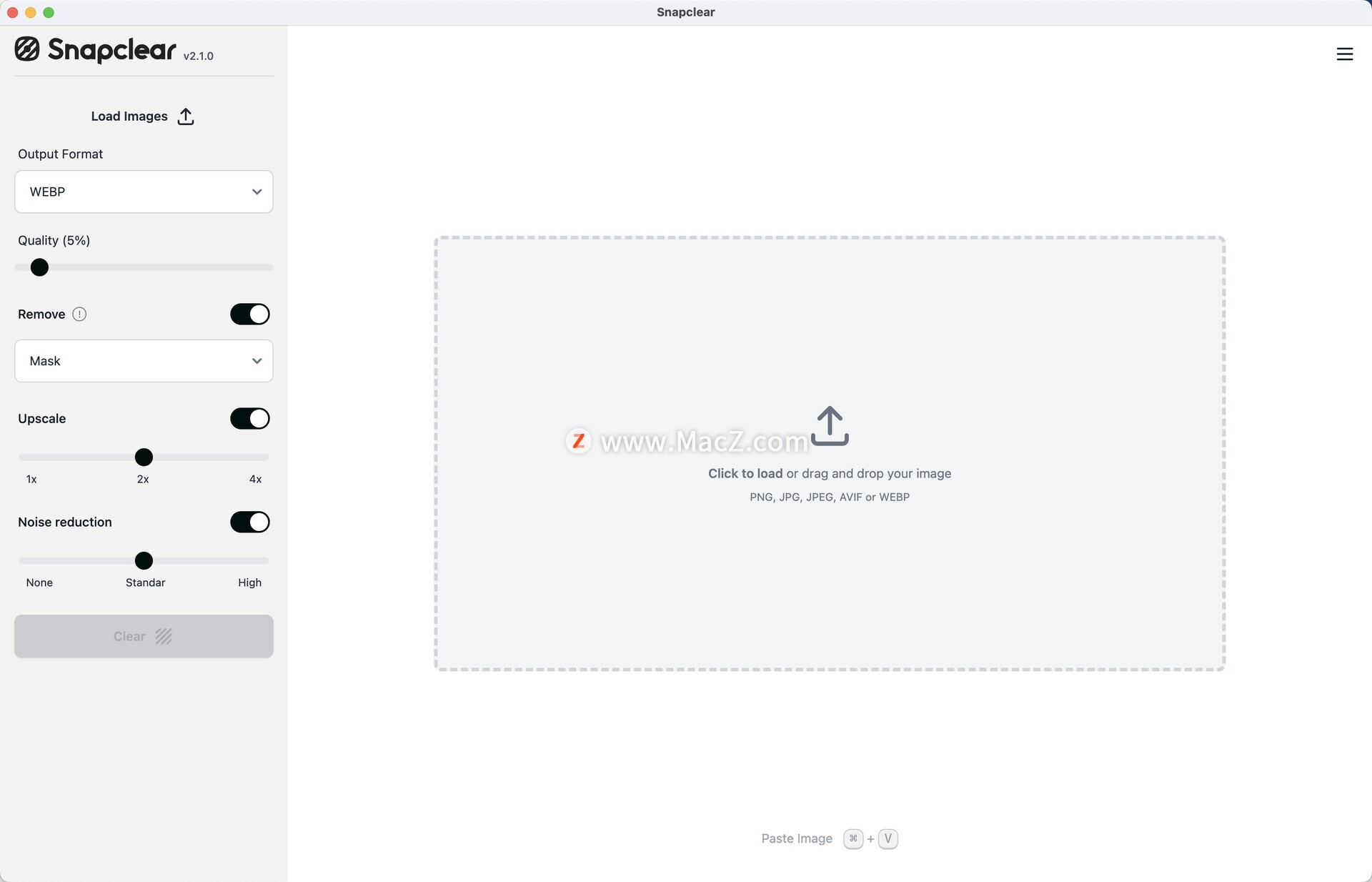Click the Quality (5%) label
Viewport: 1372px width, 882px height.
[54, 240]
